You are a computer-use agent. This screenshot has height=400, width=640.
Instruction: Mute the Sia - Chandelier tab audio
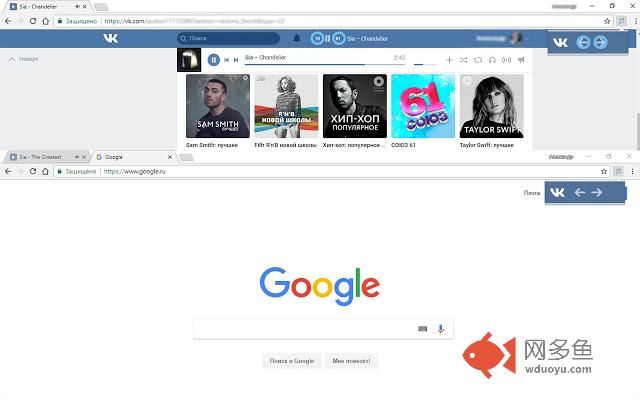[78, 7]
